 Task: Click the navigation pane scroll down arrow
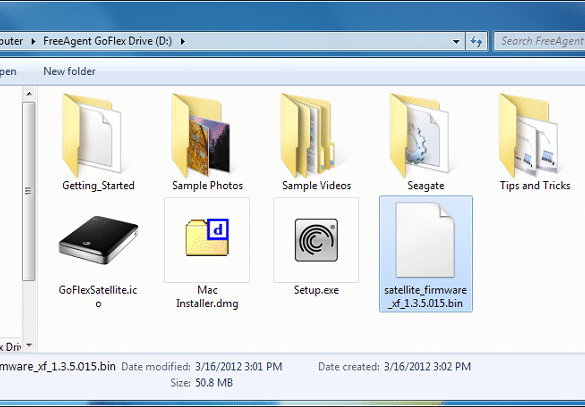29,345
